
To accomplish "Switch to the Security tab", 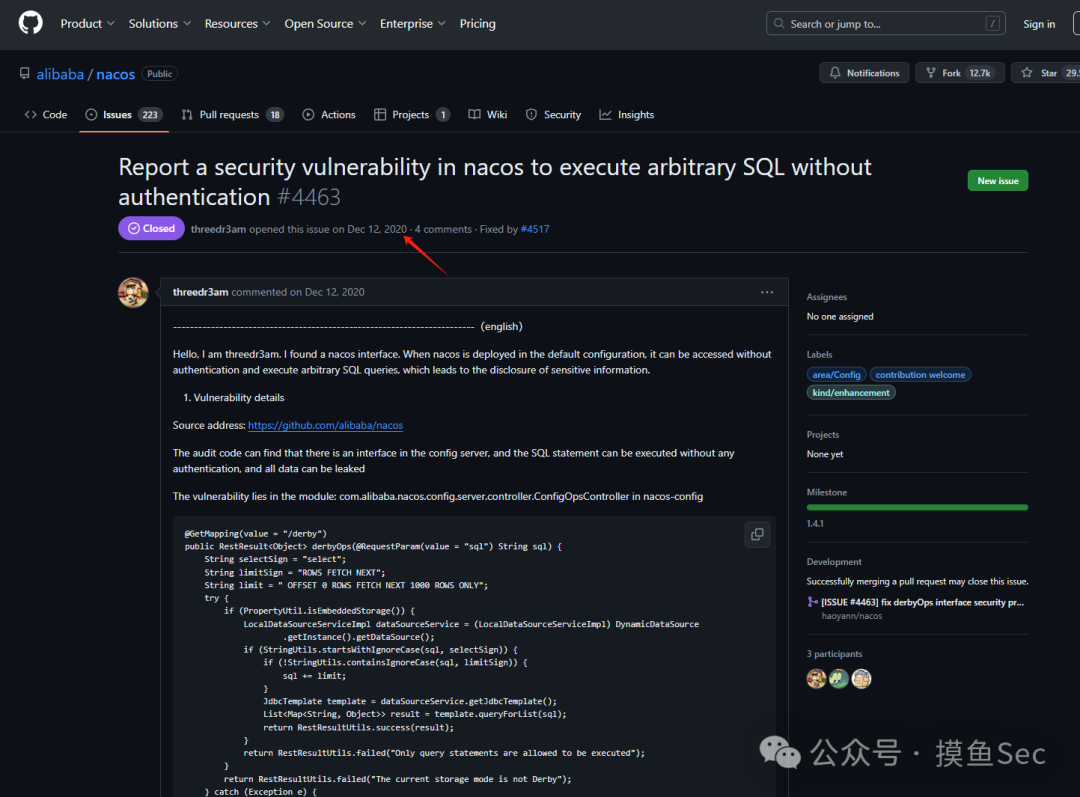I will [x=554, y=115].
